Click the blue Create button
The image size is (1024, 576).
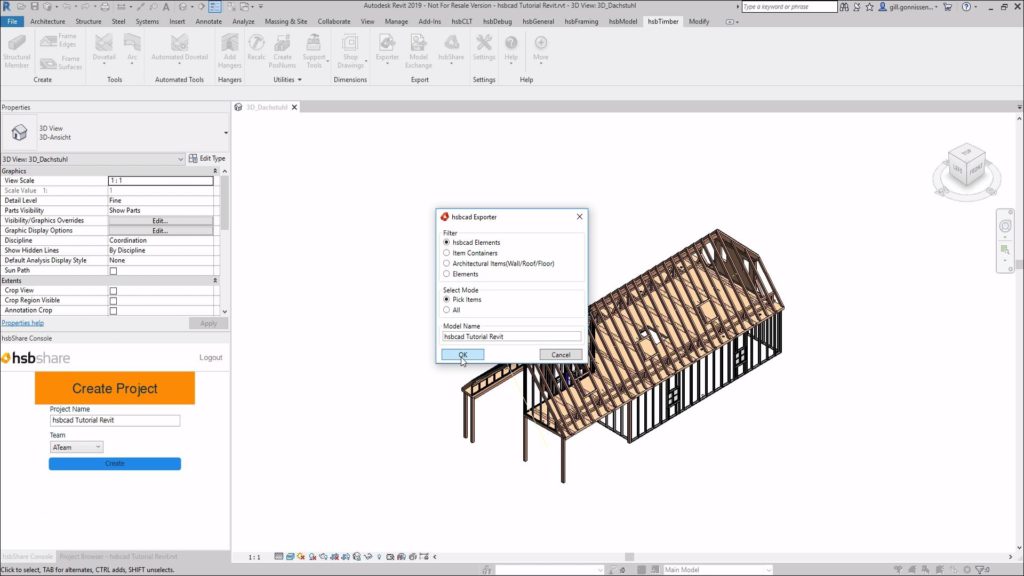coord(115,464)
